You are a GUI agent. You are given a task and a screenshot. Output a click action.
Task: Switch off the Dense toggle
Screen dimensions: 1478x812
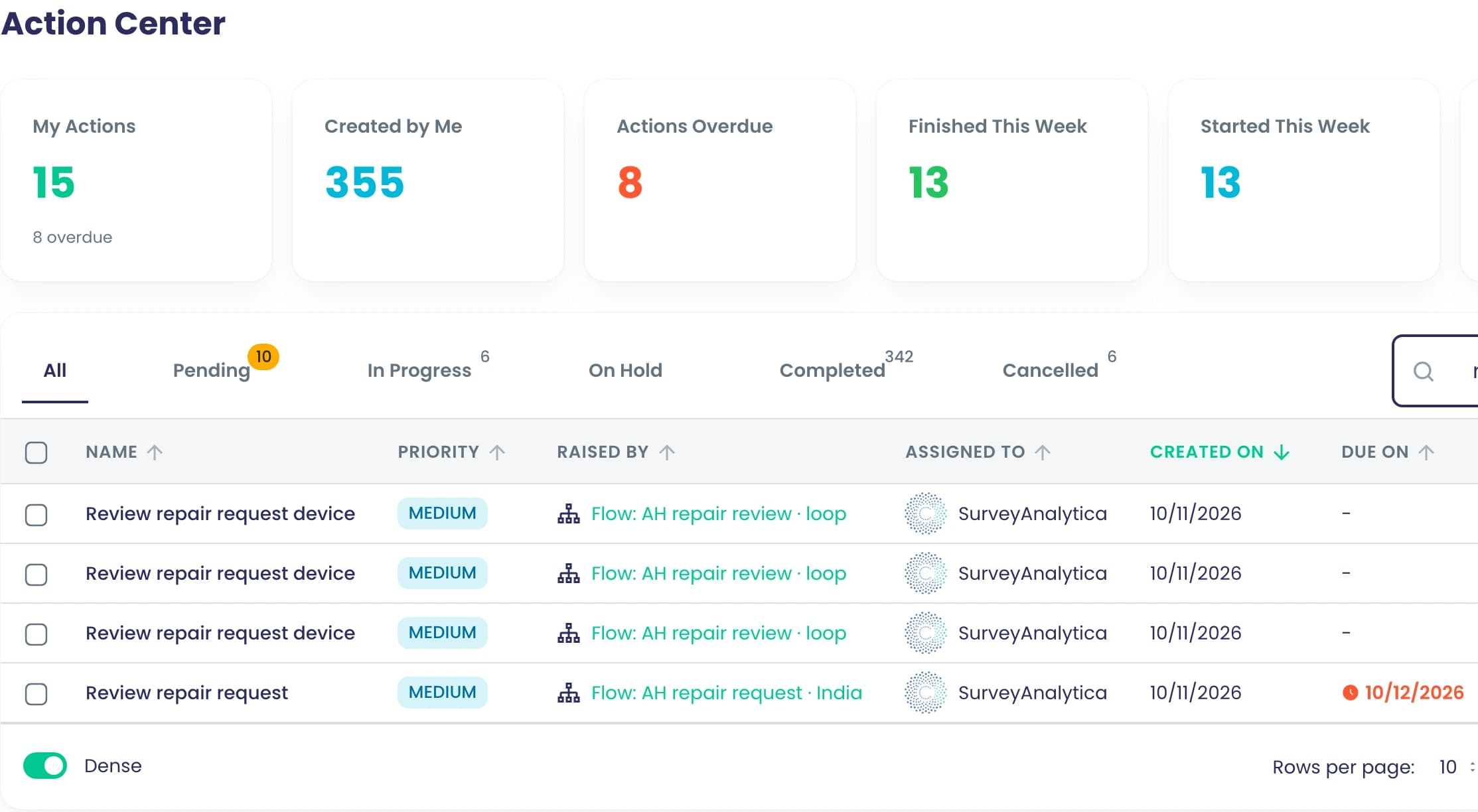45,766
